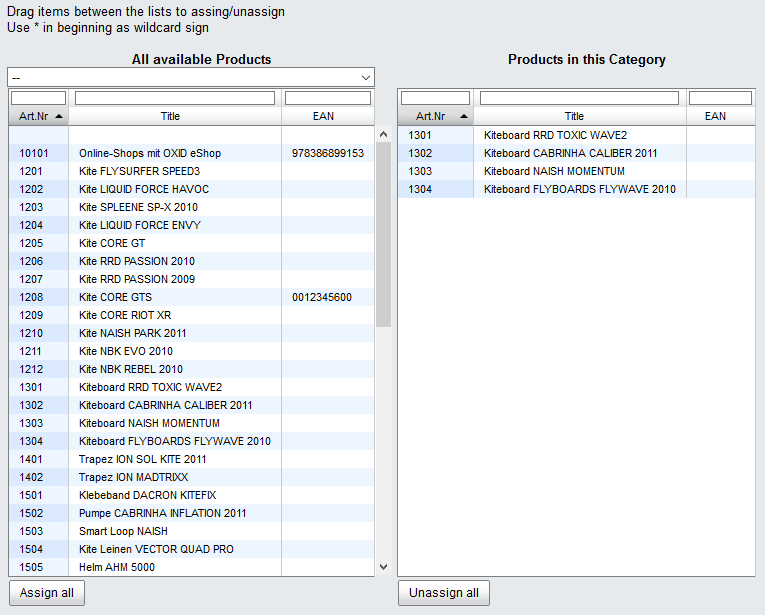Focus EAN filter field in available products

[328, 98]
